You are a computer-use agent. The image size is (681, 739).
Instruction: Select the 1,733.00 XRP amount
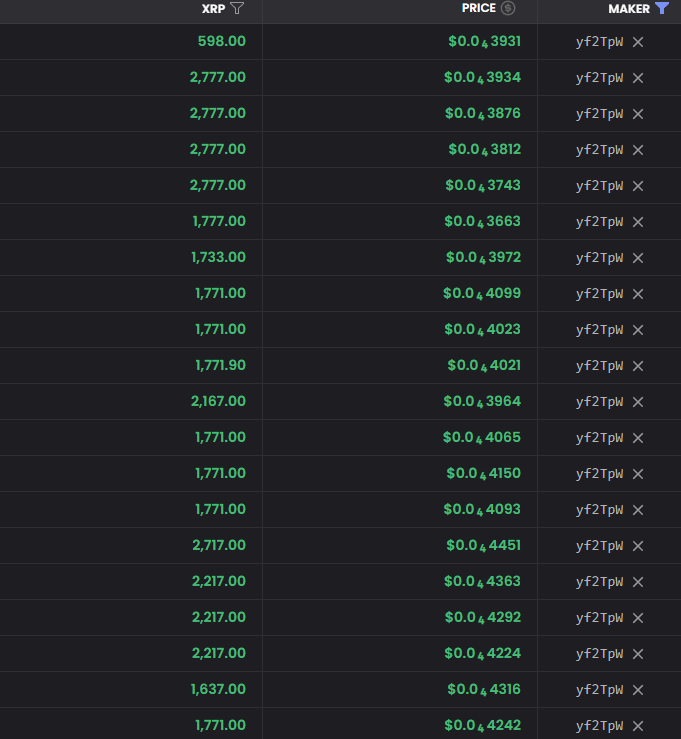(218, 257)
